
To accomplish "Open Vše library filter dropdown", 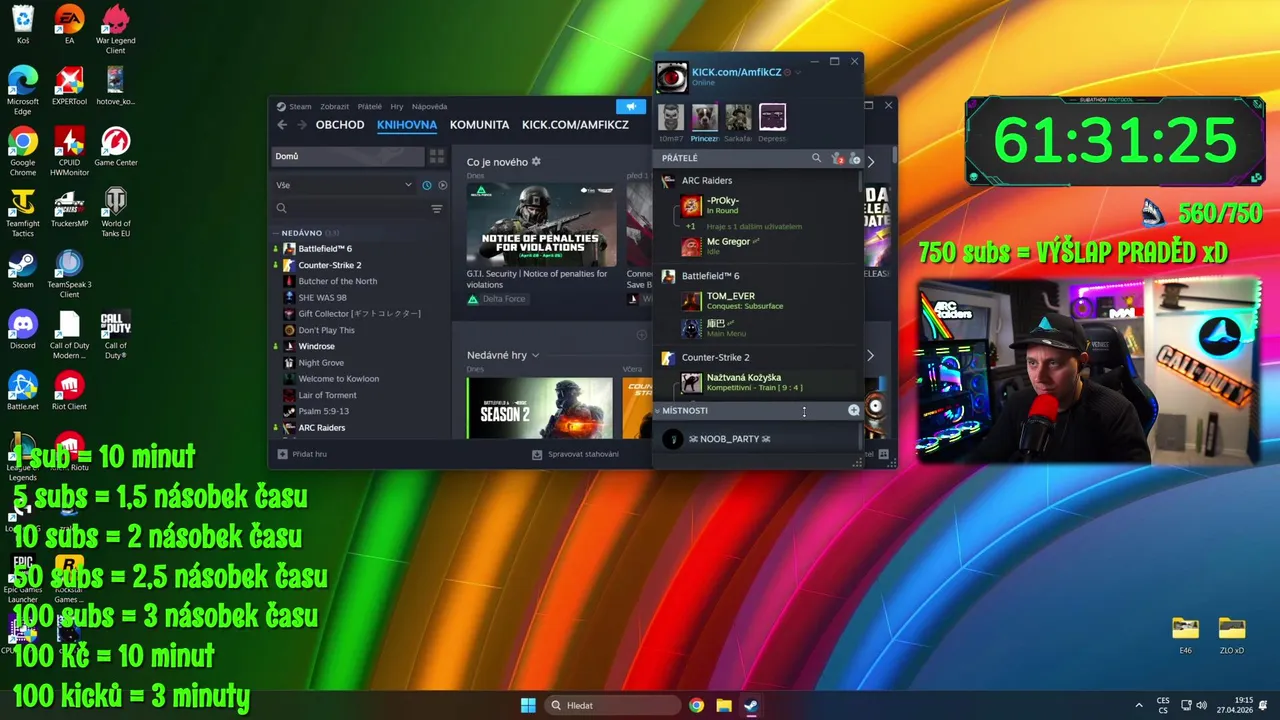I will tap(344, 185).
